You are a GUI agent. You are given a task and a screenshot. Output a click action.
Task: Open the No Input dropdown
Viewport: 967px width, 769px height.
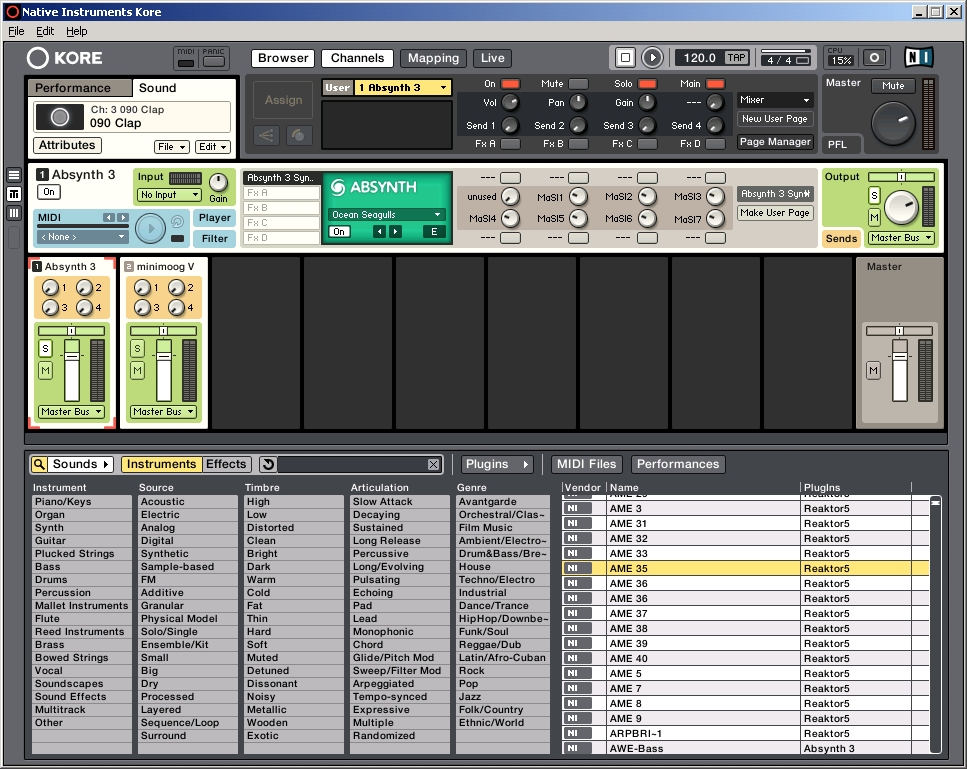coord(169,195)
